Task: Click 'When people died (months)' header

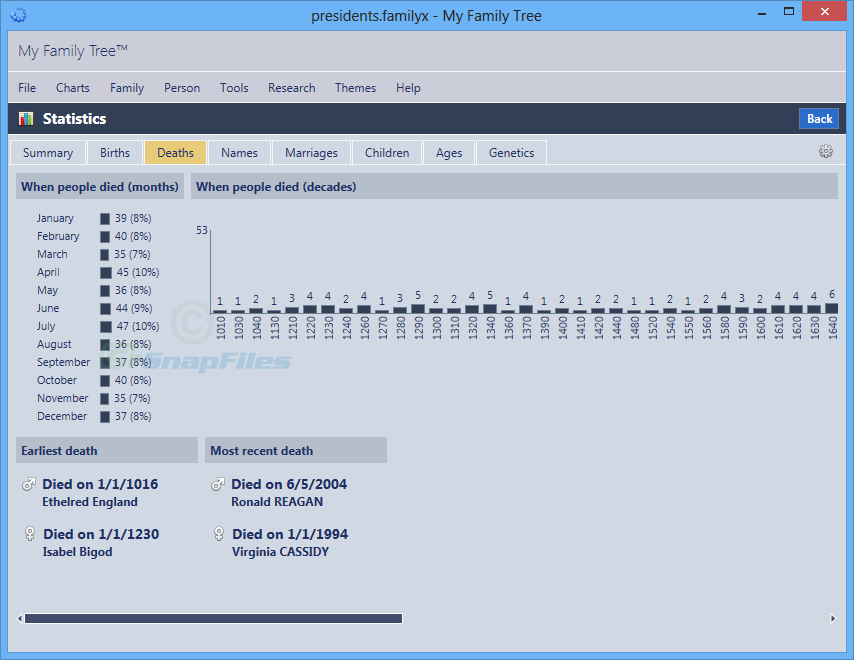Action: coord(100,187)
